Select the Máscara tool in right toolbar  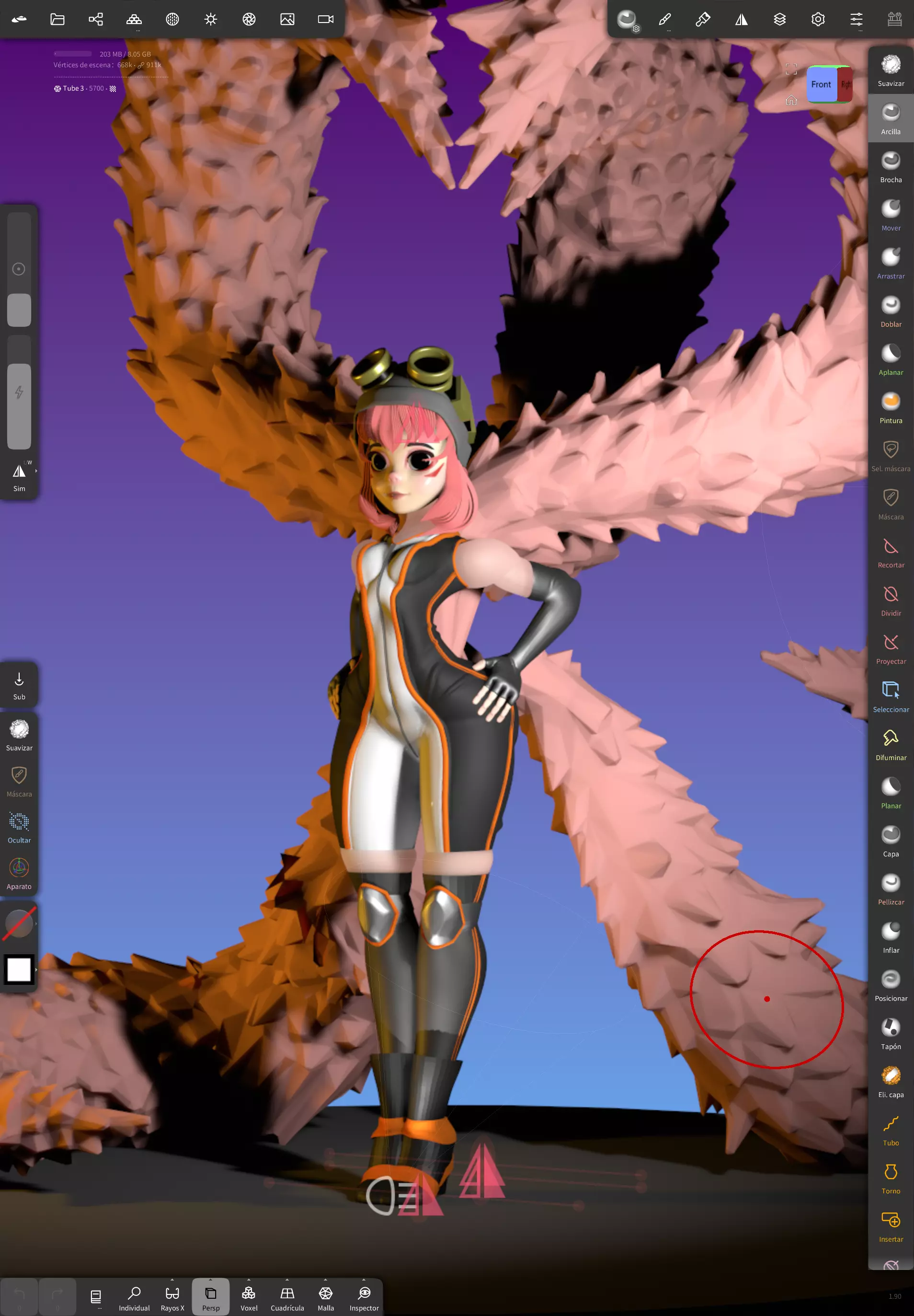click(891, 504)
